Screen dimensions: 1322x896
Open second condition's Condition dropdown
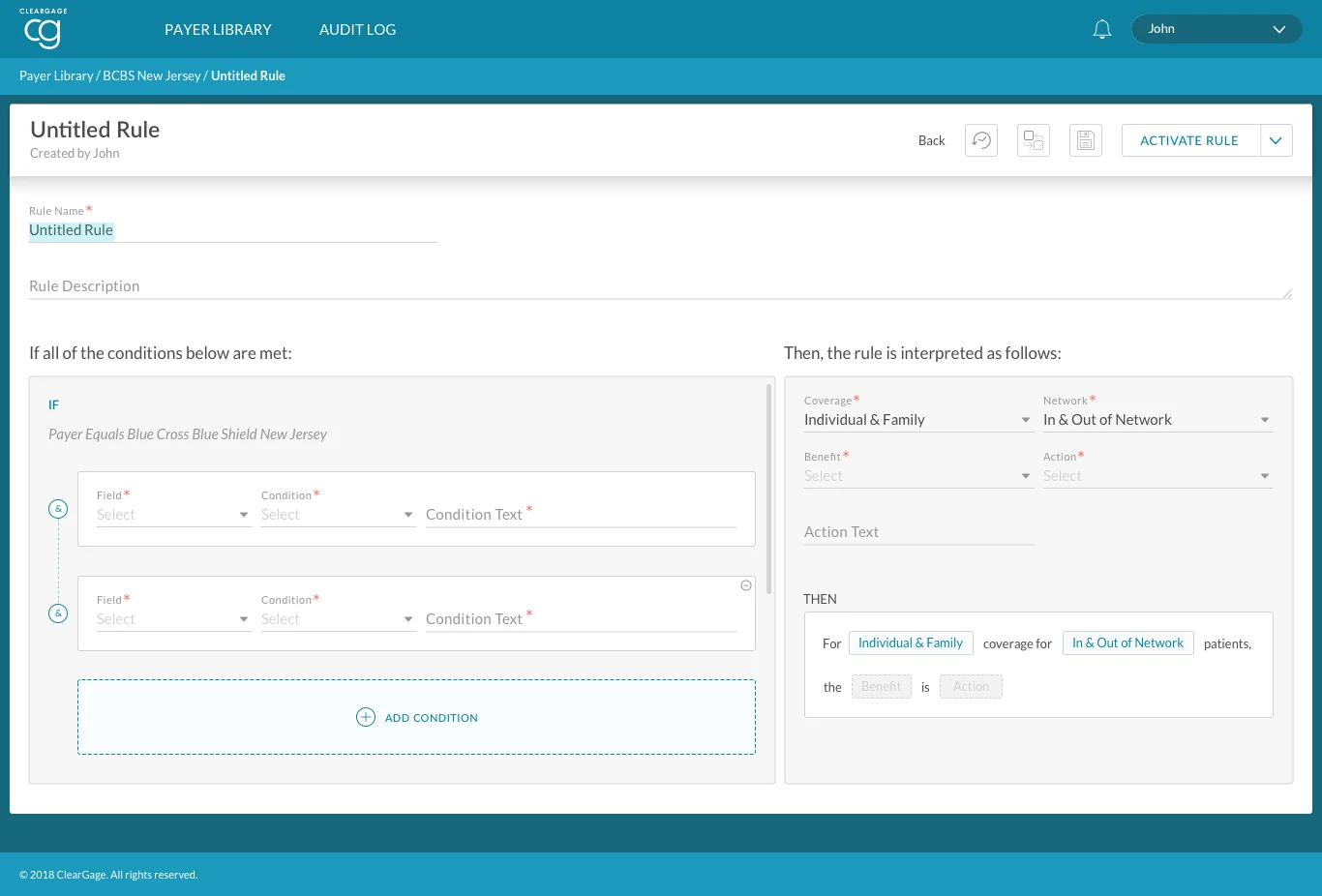[x=339, y=619]
